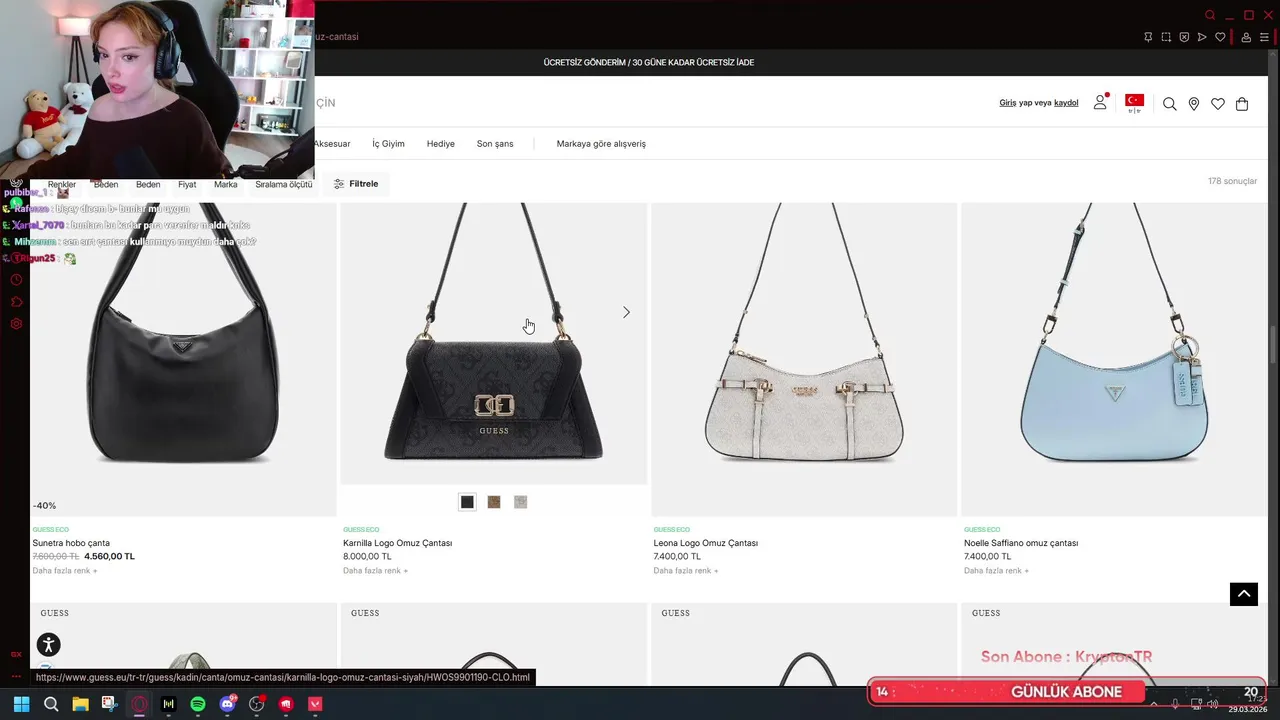Open the Sıralama ölçütü sort dropdown
Viewport: 1280px width, 720px height.
[284, 184]
